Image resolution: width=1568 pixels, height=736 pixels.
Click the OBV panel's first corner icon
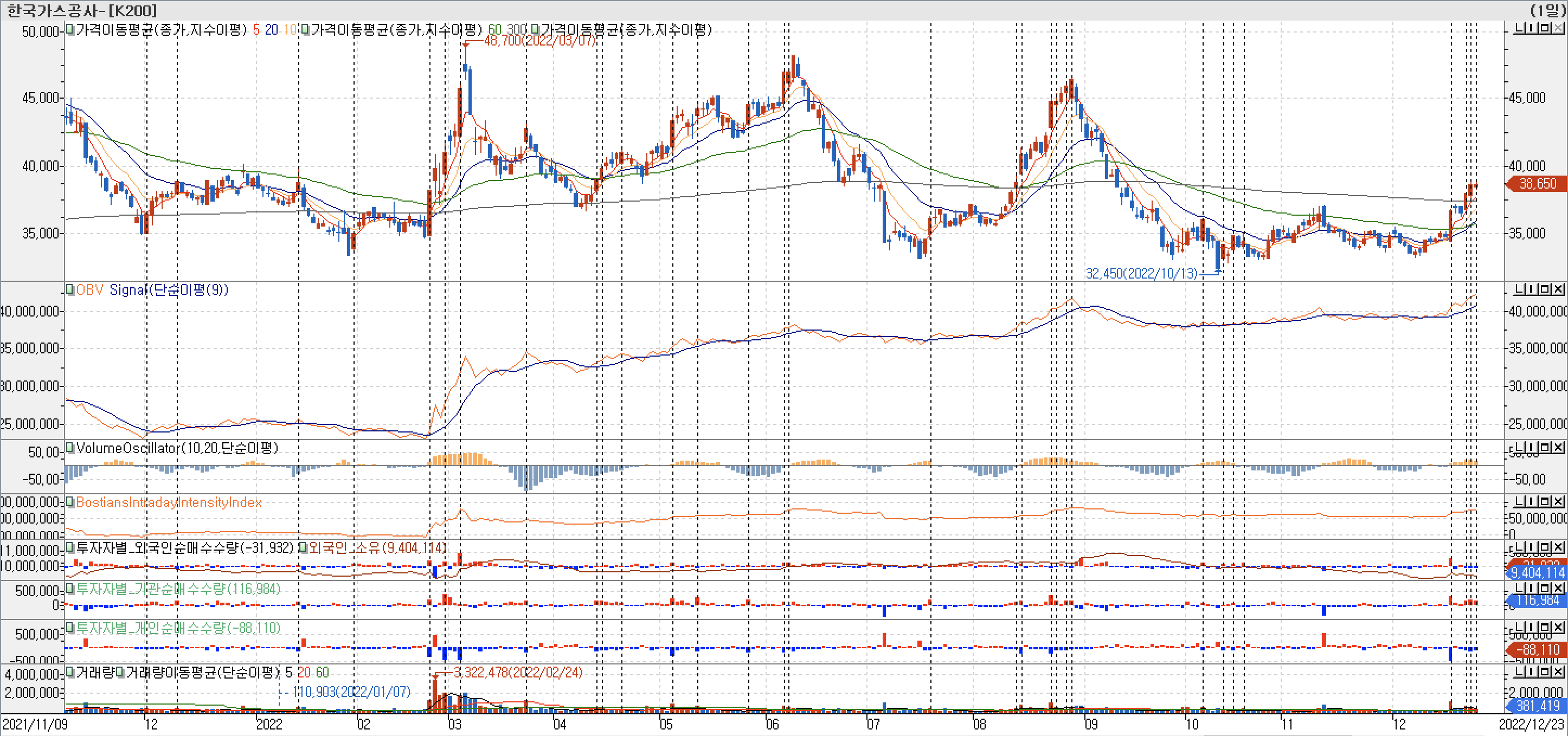coord(1519,289)
